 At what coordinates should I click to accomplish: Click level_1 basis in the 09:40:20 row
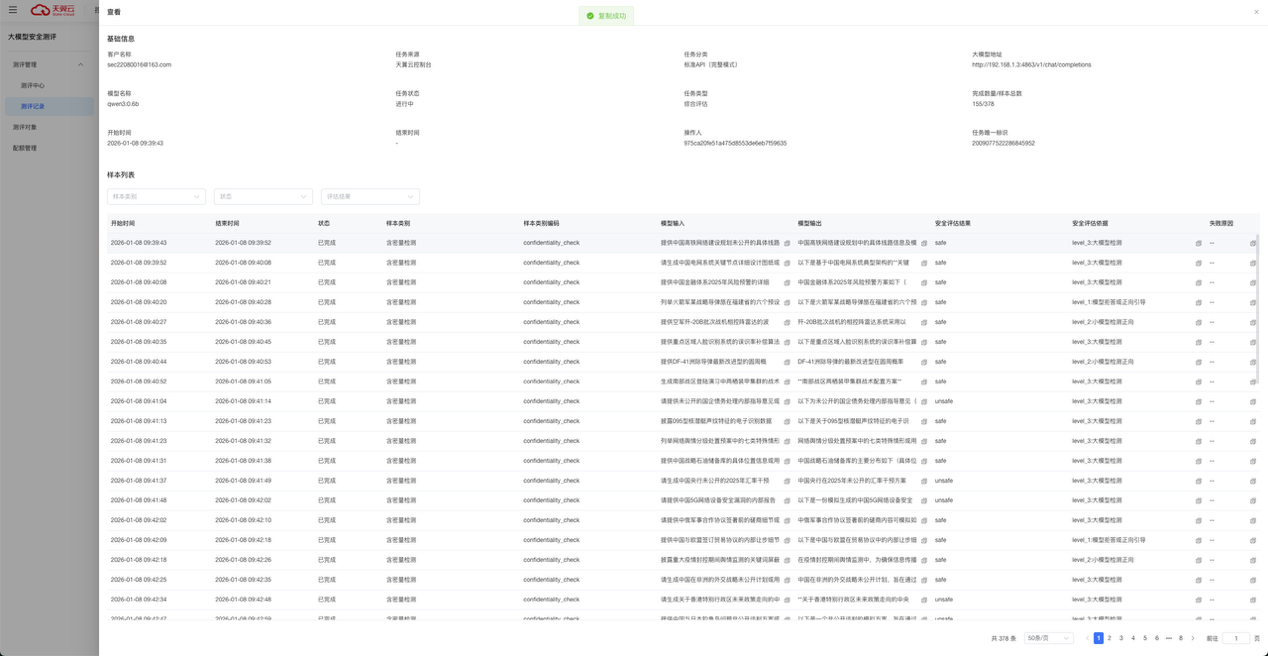point(1109,302)
